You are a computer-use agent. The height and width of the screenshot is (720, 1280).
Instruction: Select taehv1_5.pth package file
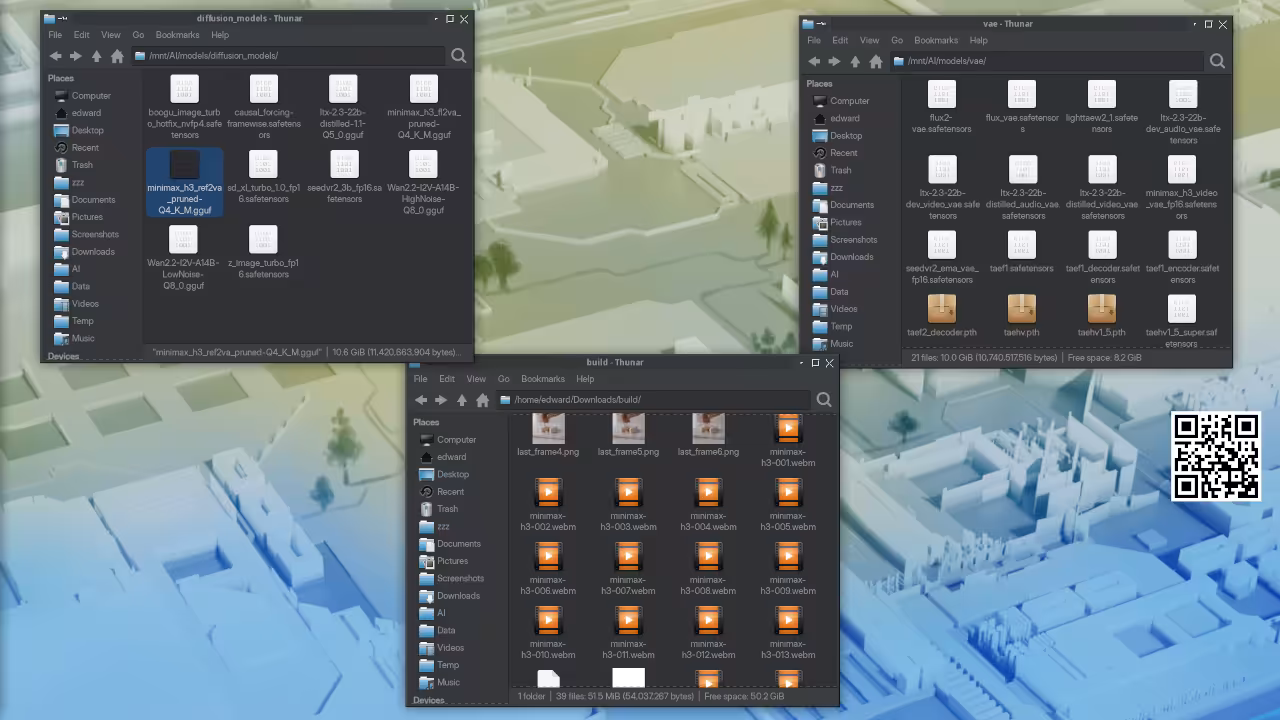1102,316
